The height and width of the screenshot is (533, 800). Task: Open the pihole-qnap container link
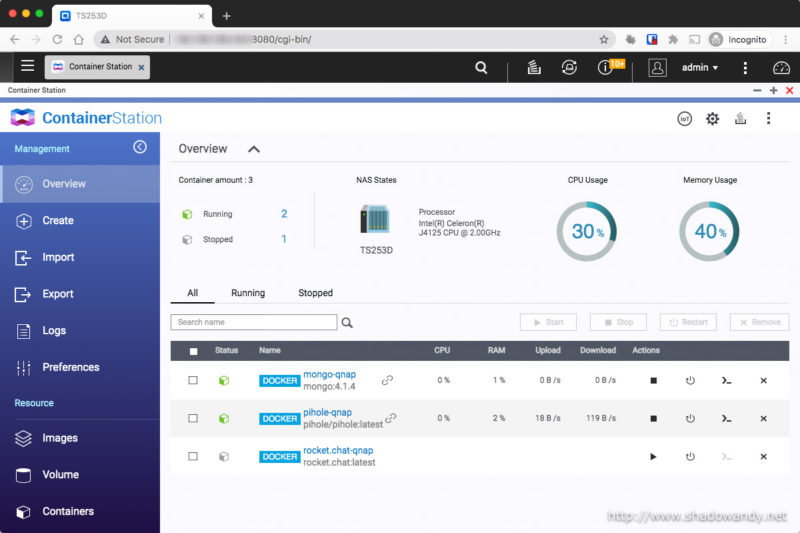pyautogui.click(x=327, y=412)
